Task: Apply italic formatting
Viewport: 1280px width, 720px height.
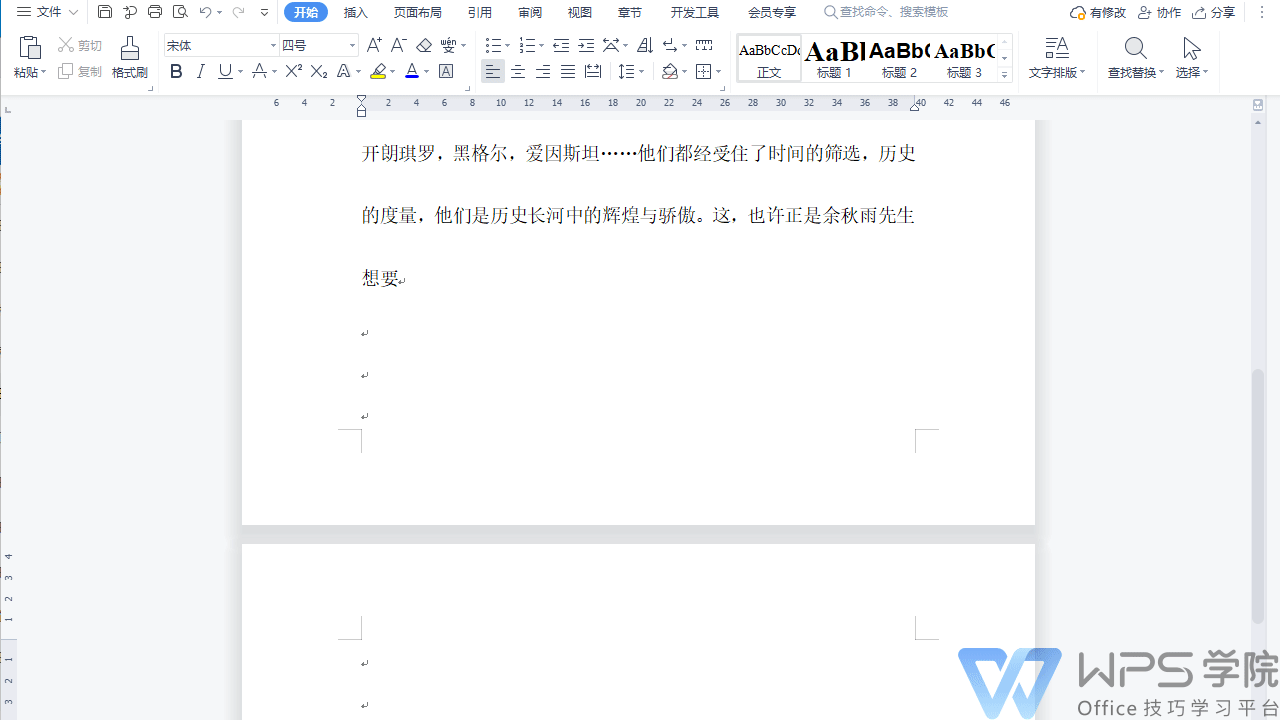Action: point(200,71)
